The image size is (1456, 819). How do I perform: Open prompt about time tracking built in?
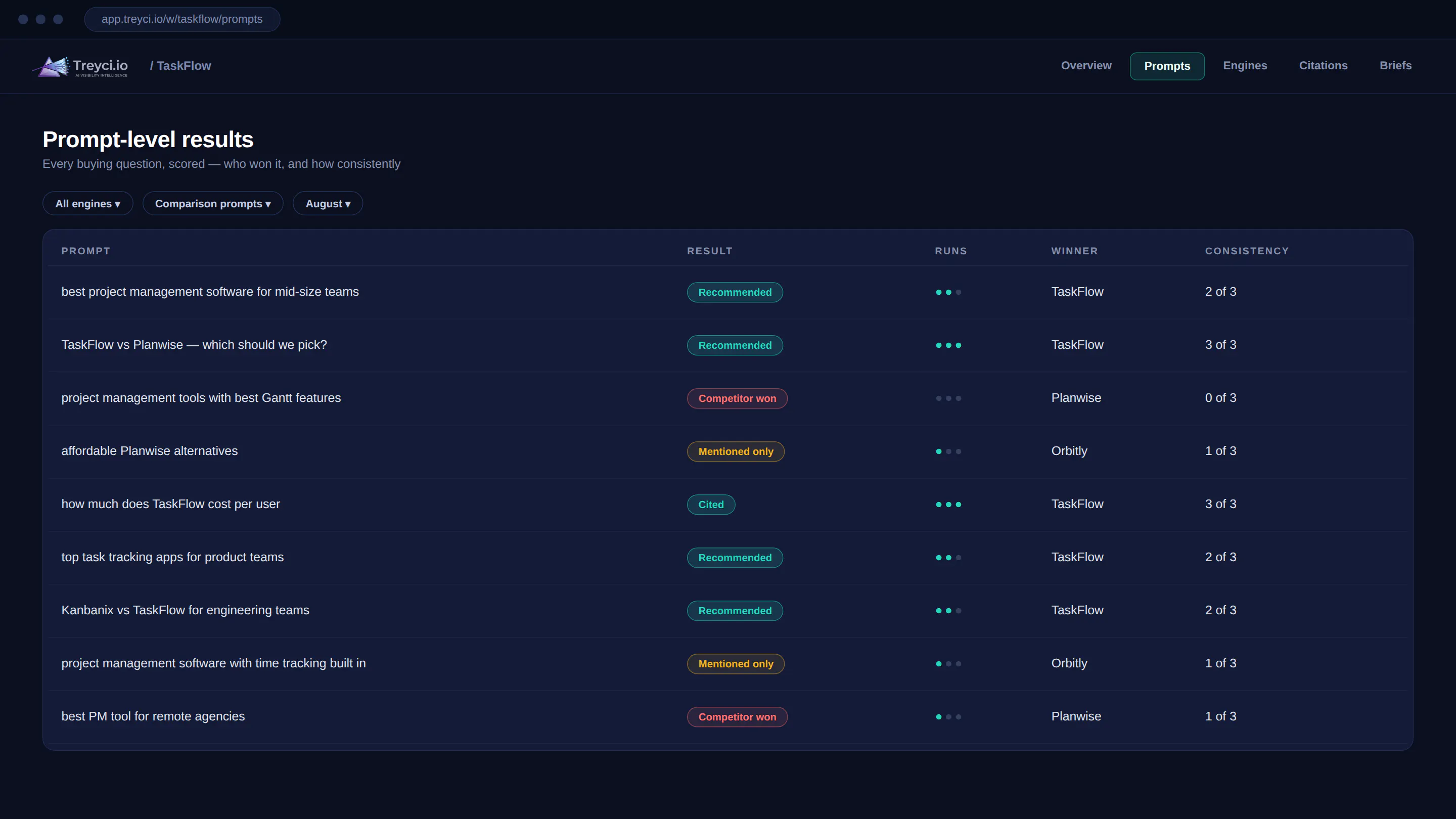point(213,664)
